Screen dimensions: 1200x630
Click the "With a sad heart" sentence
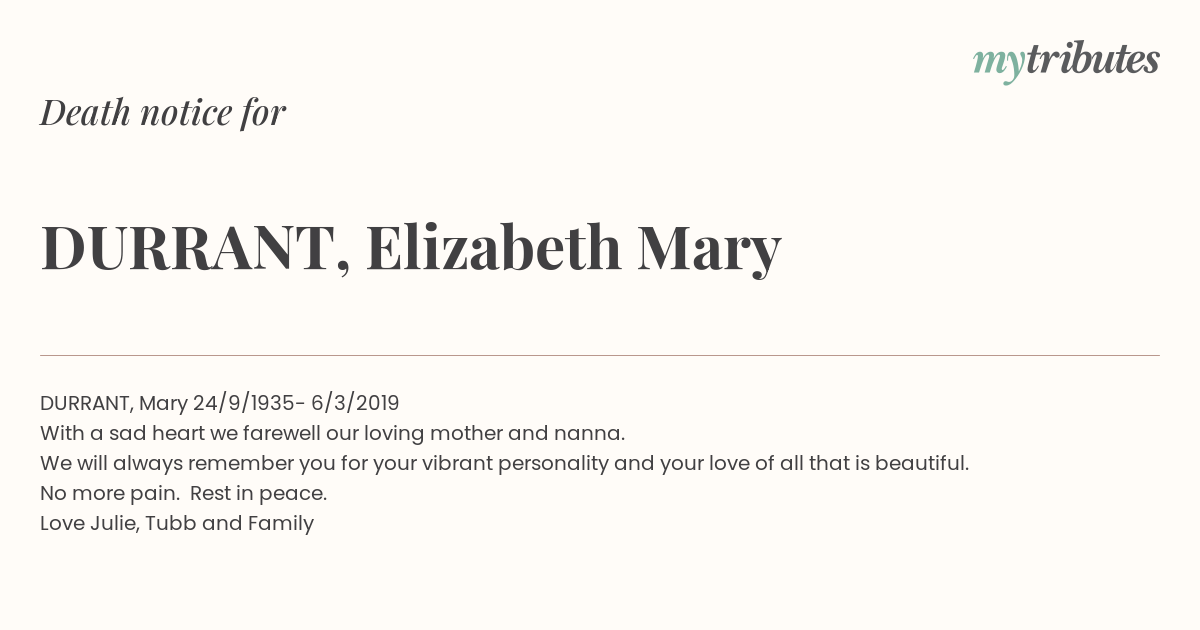click(x=332, y=433)
